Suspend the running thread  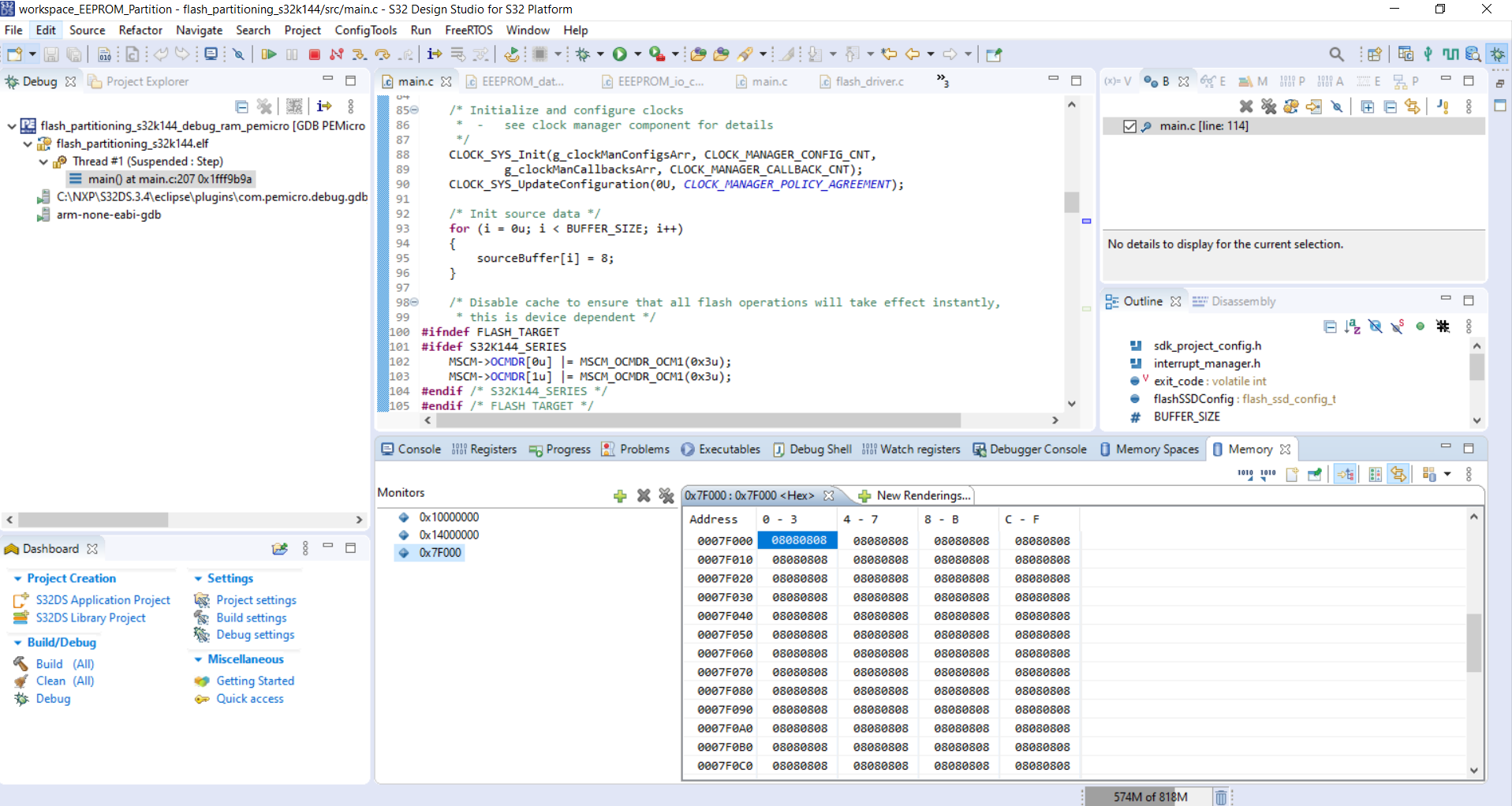[292, 54]
